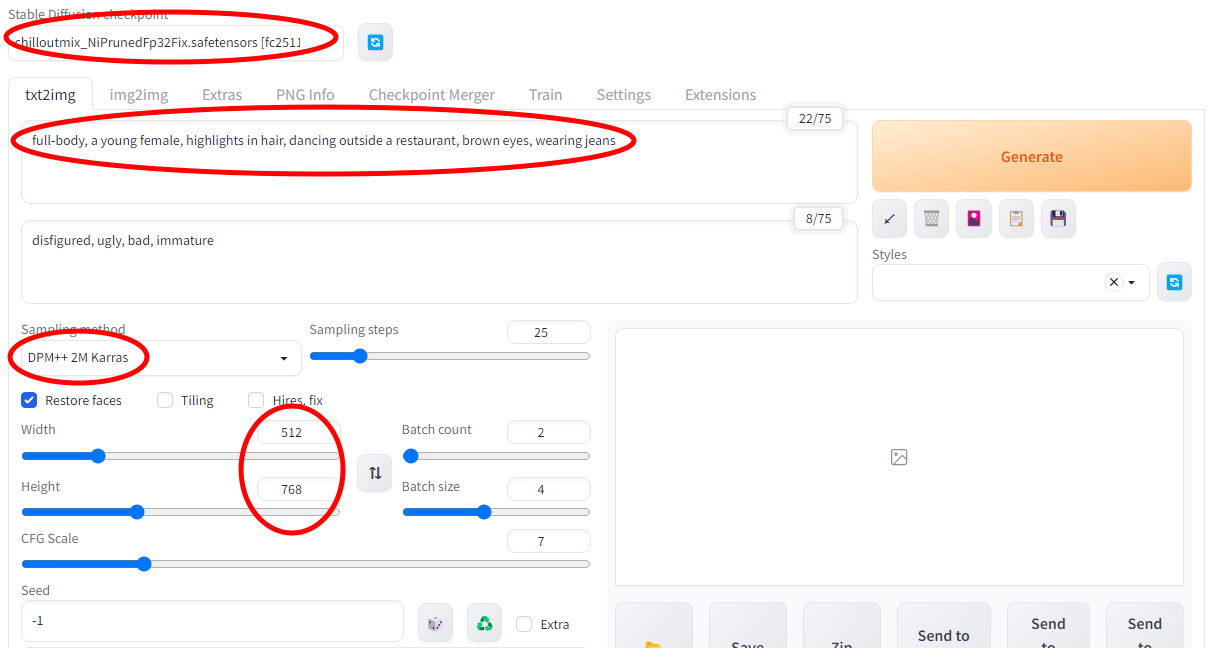
Task: Click the Generate button
Action: [1031, 156]
